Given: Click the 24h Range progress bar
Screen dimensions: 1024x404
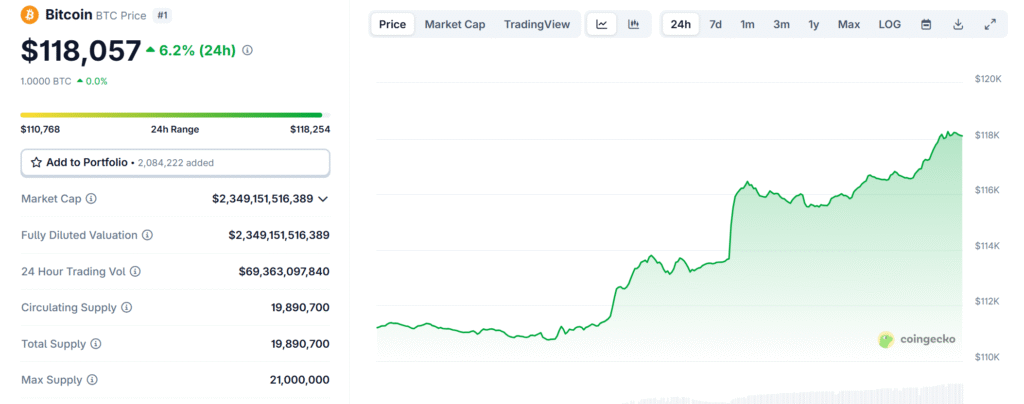Looking at the screenshot, I should [171, 115].
